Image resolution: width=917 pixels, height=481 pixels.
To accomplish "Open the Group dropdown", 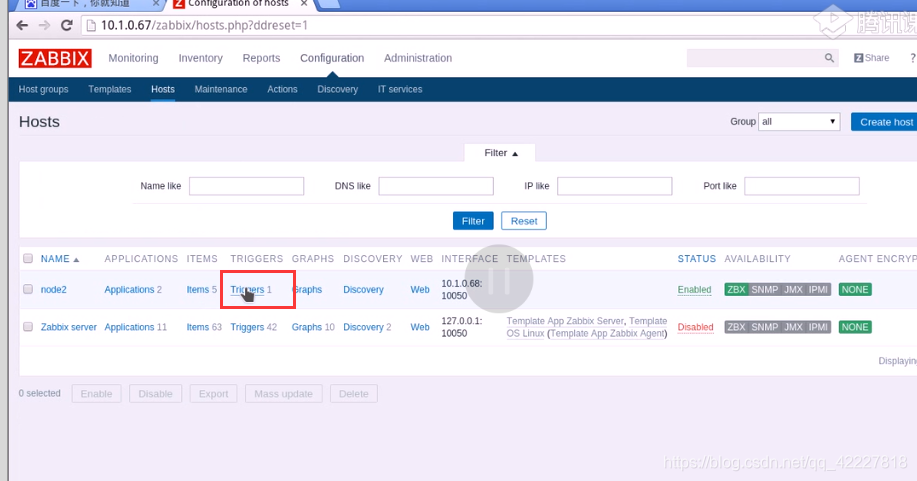I will tap(799, 122).
